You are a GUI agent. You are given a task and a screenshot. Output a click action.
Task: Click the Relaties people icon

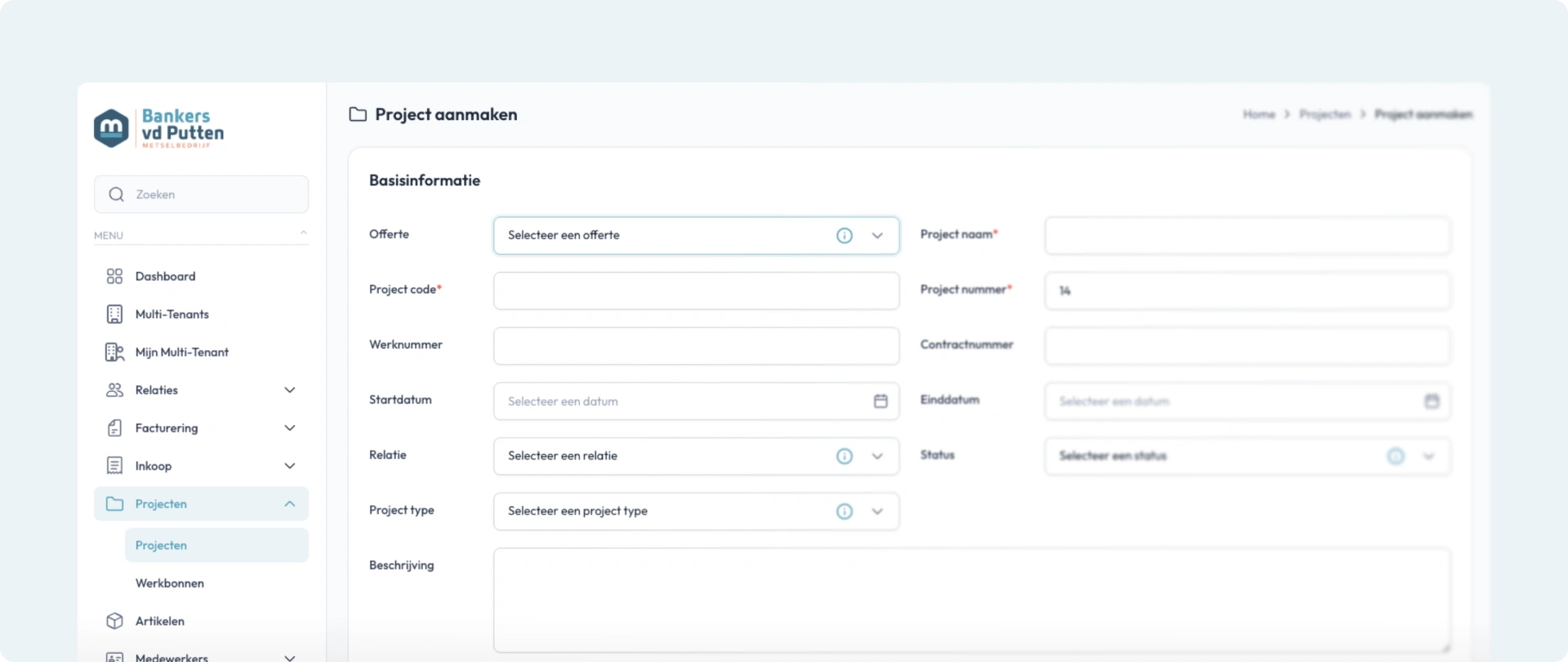[114, 390]
